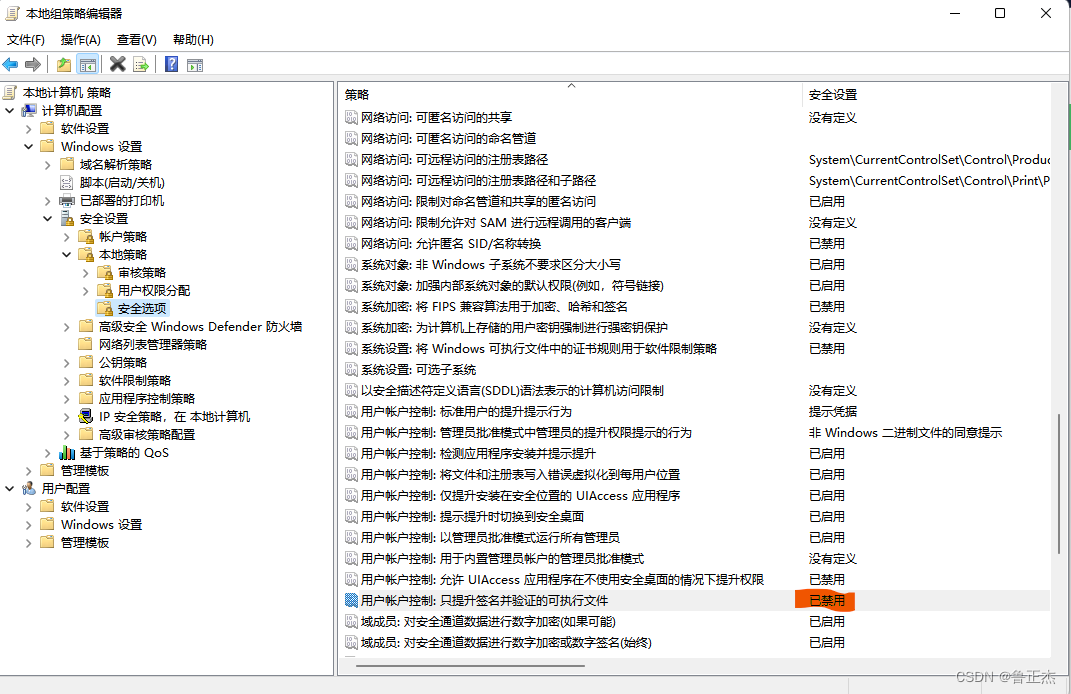
Task: Click the 安全设置 tree node icon
Action: tap(67, 219)
